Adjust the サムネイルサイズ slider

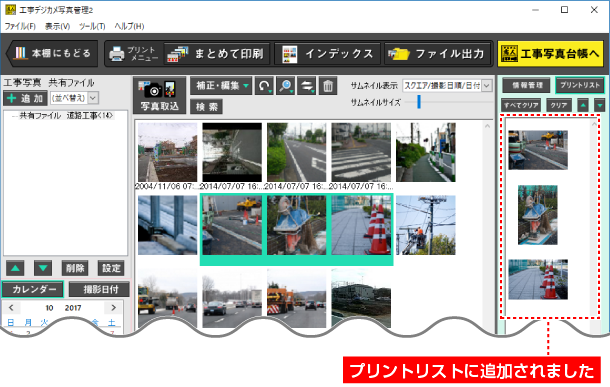(419, 102)
